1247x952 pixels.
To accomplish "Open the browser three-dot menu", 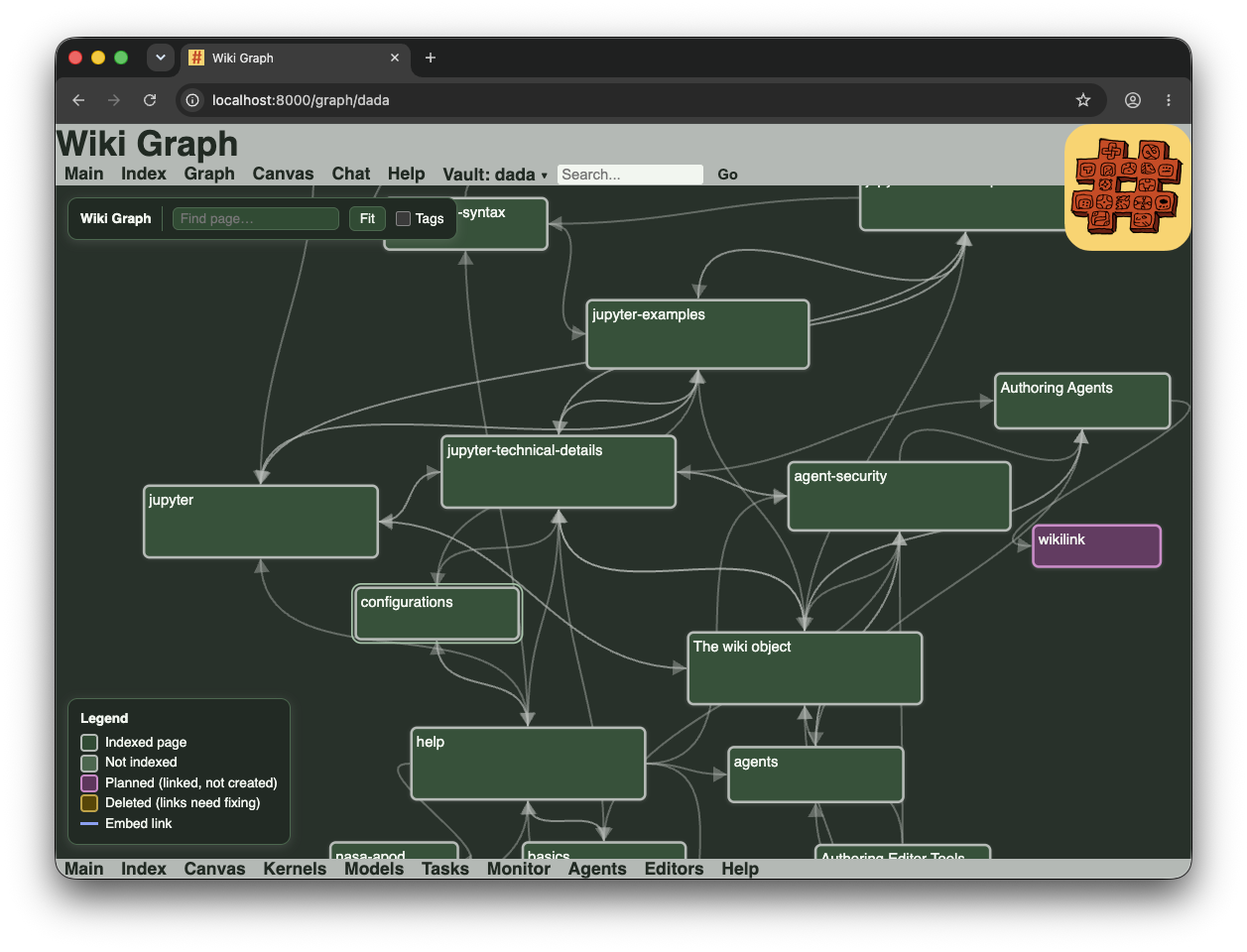I will point(1169,100).
